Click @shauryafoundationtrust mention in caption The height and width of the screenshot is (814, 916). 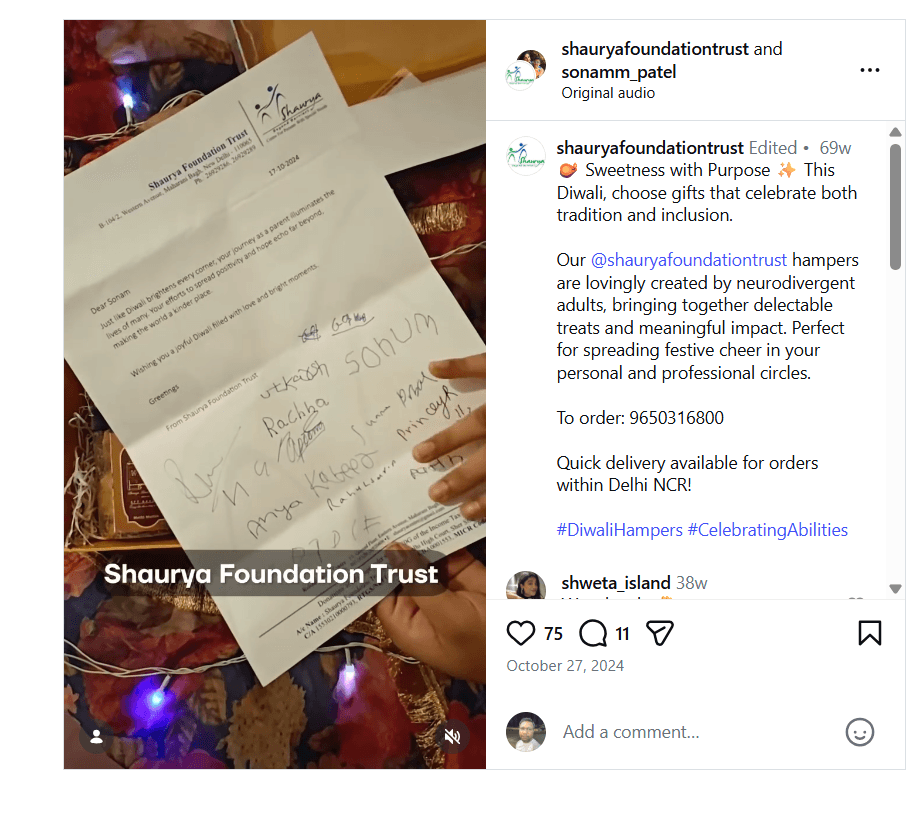(x=689, y=260)
